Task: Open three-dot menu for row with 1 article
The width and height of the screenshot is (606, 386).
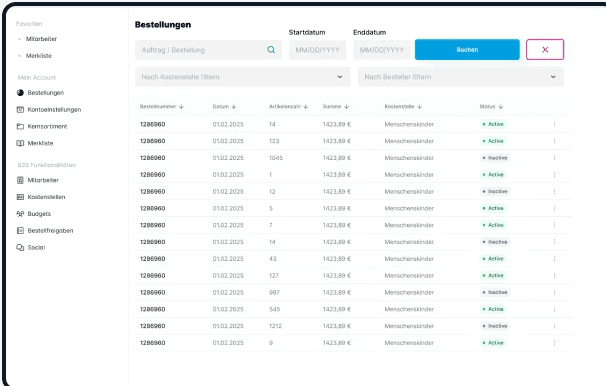Action: [554, 175]
